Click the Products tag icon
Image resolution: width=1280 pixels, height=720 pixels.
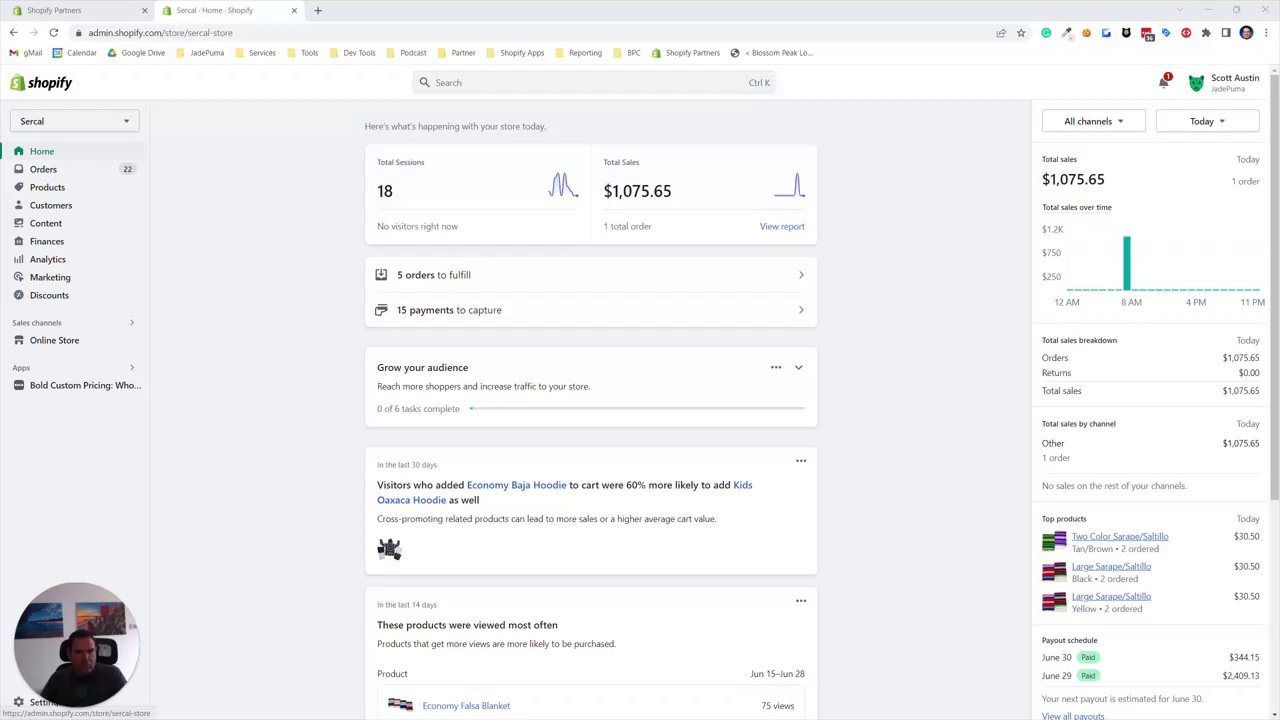(x=18, y=187)
